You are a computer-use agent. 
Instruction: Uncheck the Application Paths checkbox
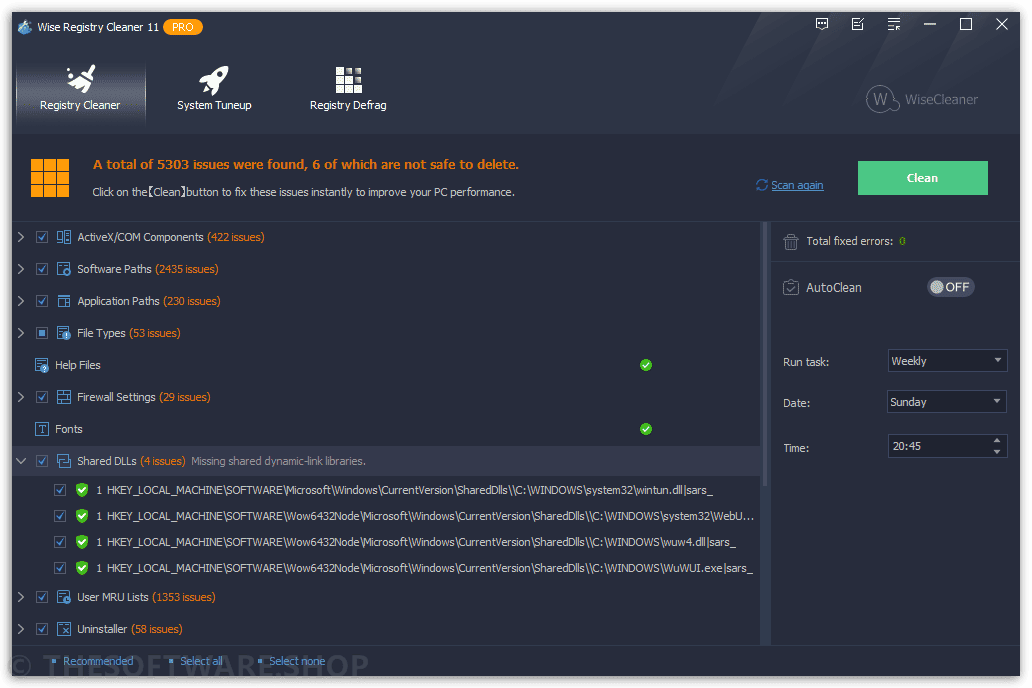pyautogui.click(x=42, y=301)
